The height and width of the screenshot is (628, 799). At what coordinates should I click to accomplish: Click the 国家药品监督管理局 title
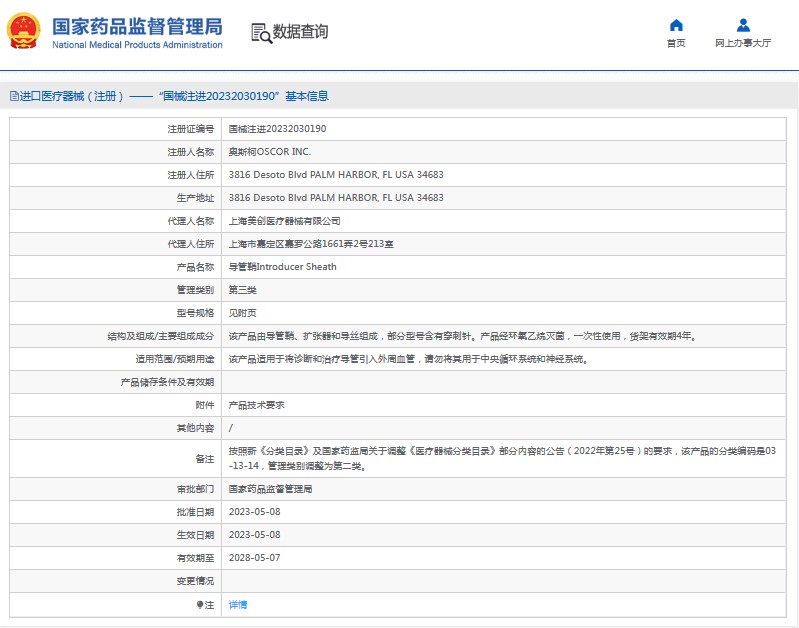tap(137, 27)
